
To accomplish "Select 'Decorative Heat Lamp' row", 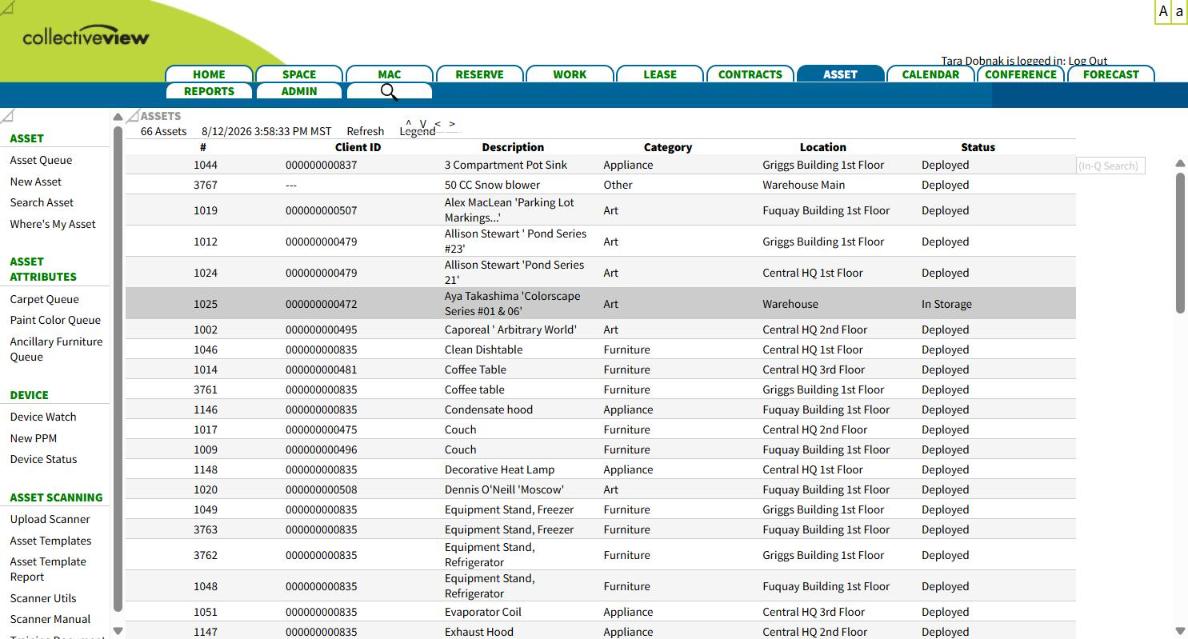I will (600, 469).
